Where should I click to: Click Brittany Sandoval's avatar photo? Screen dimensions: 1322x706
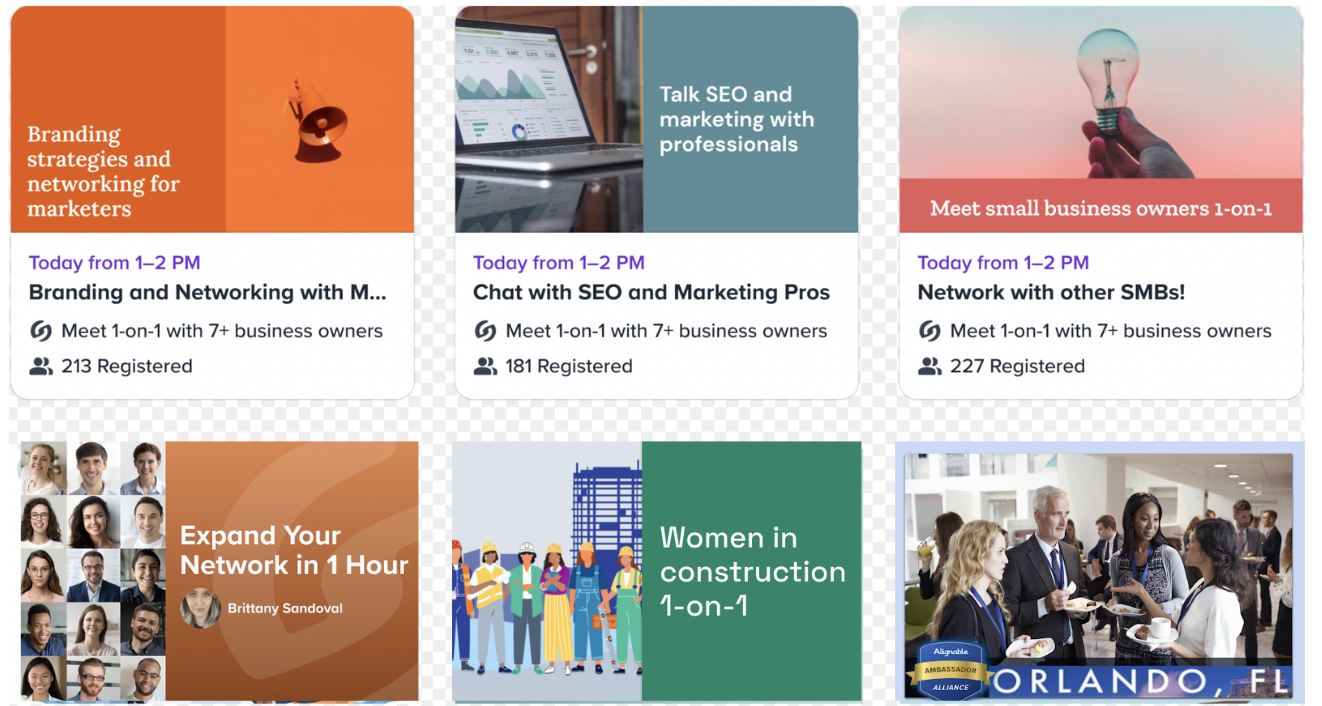(x=200, y=608)
